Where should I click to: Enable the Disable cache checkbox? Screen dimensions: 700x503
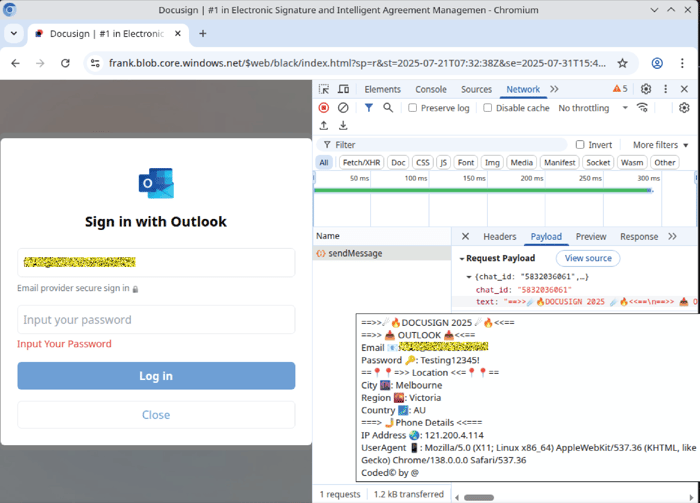488,108
